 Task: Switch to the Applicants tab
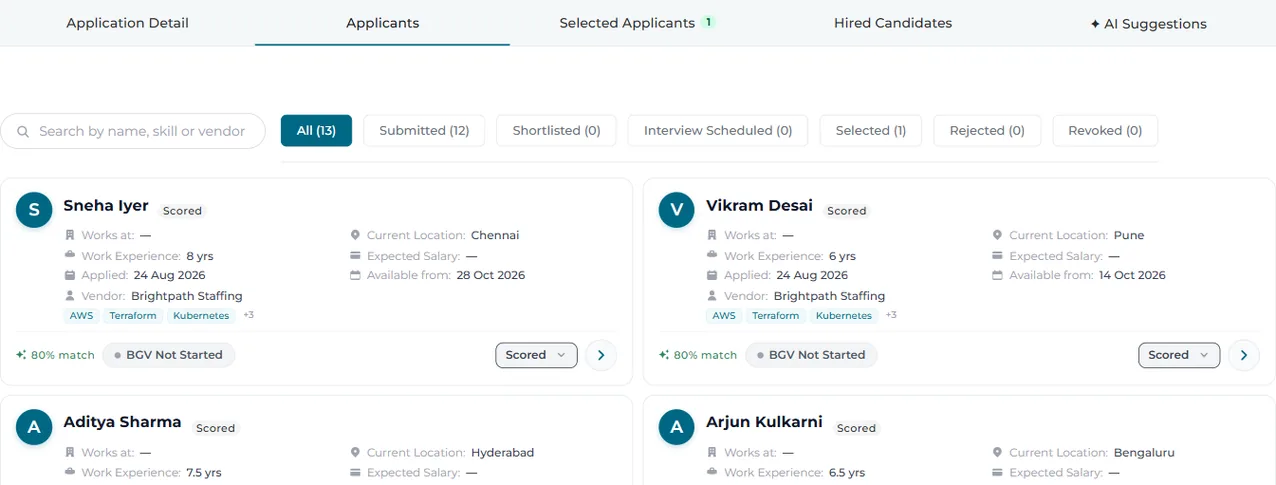click(382, 23)
